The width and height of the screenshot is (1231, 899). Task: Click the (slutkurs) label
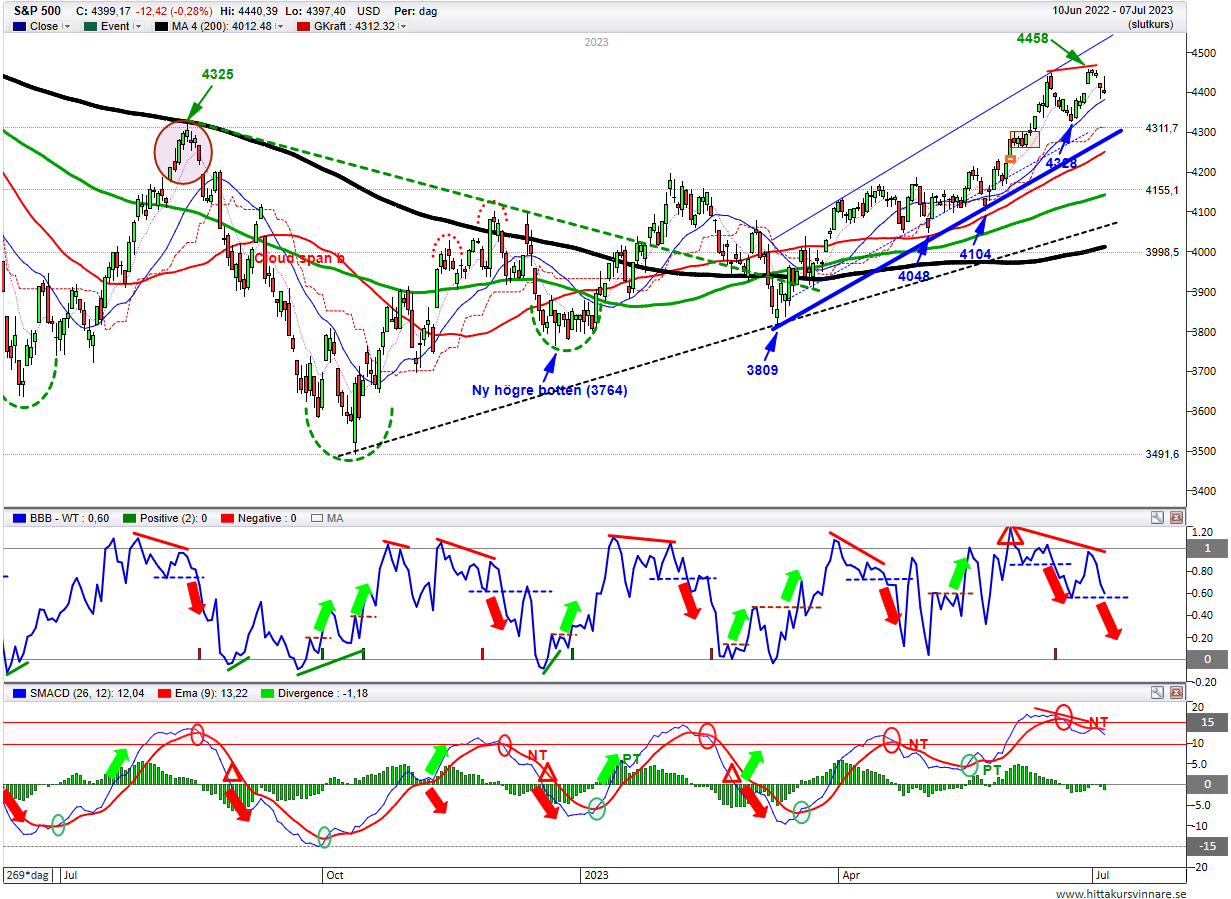[1150, 24]
